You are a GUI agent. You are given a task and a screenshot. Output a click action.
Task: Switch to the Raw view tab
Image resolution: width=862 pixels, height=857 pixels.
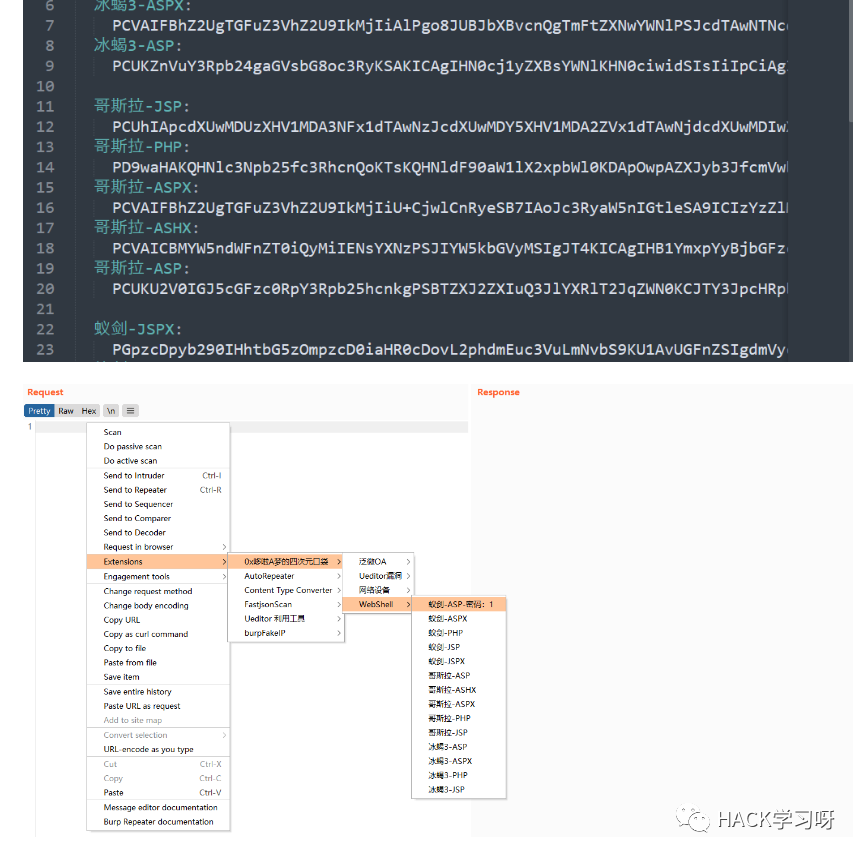(66, 411)
